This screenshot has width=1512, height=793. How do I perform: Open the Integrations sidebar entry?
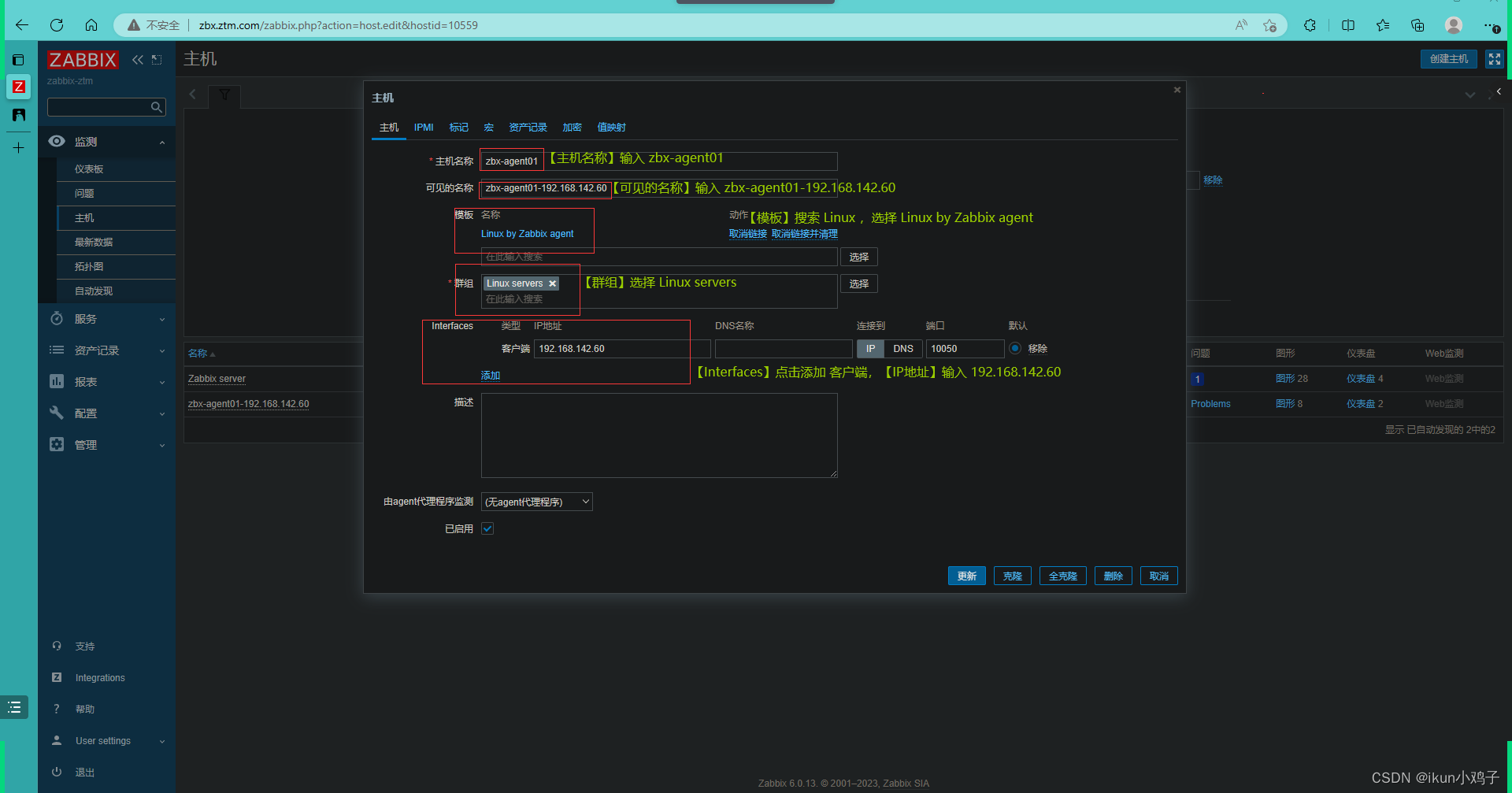[x=100, y=678]
